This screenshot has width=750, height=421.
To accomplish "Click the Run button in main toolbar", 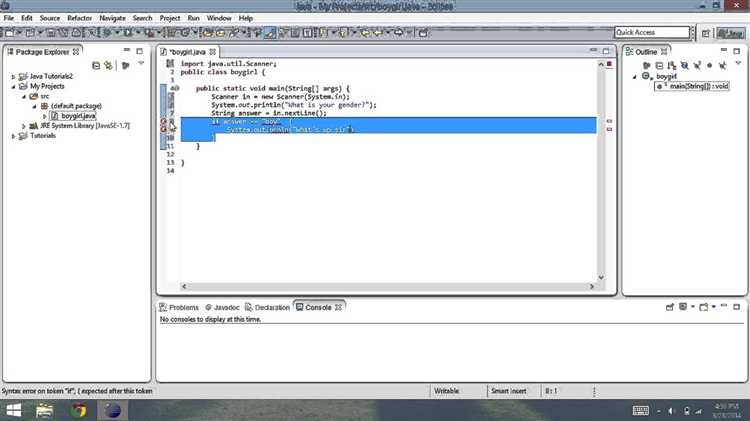I will click(x=128, y=33).
